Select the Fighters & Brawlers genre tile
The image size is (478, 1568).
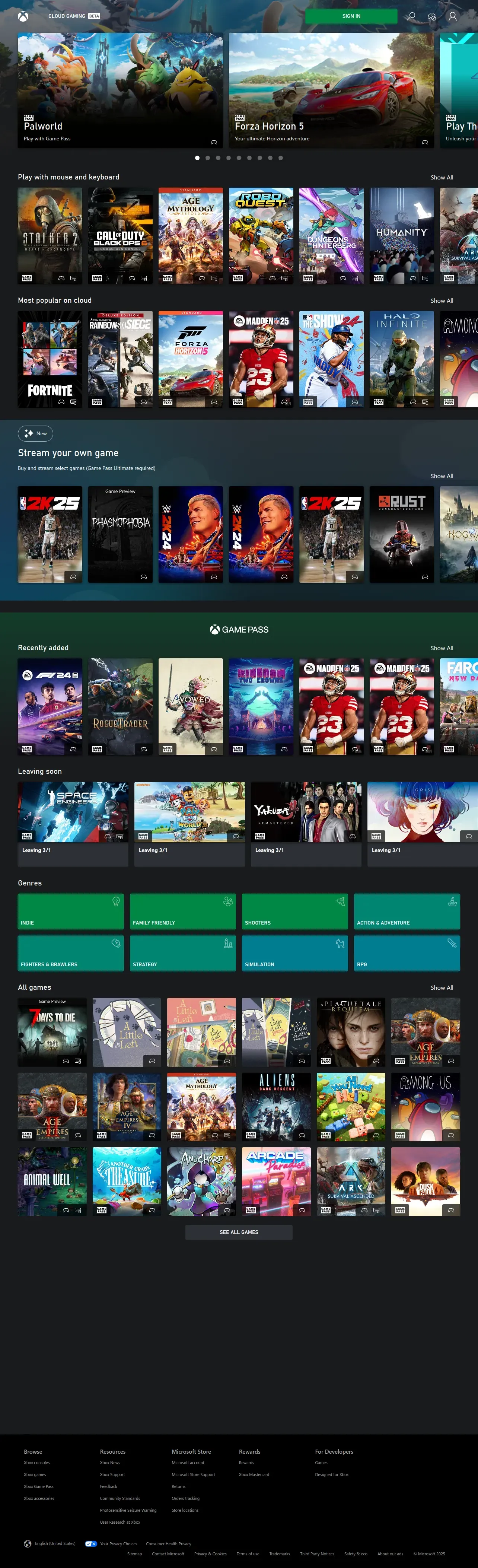tap(71, 953)
